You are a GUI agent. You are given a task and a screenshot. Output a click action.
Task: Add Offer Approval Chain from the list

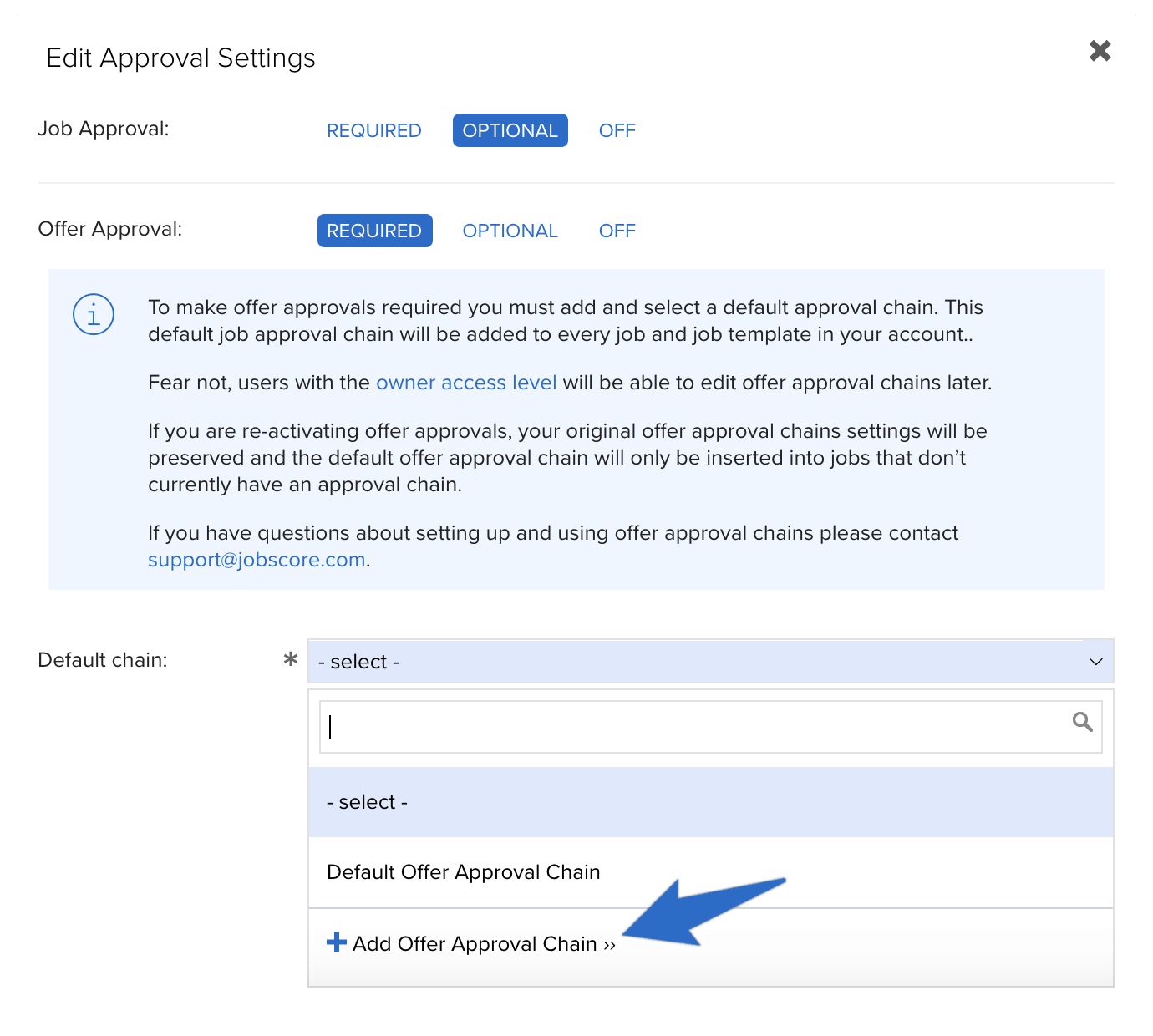pyautogui.click(x=711, y=947)
